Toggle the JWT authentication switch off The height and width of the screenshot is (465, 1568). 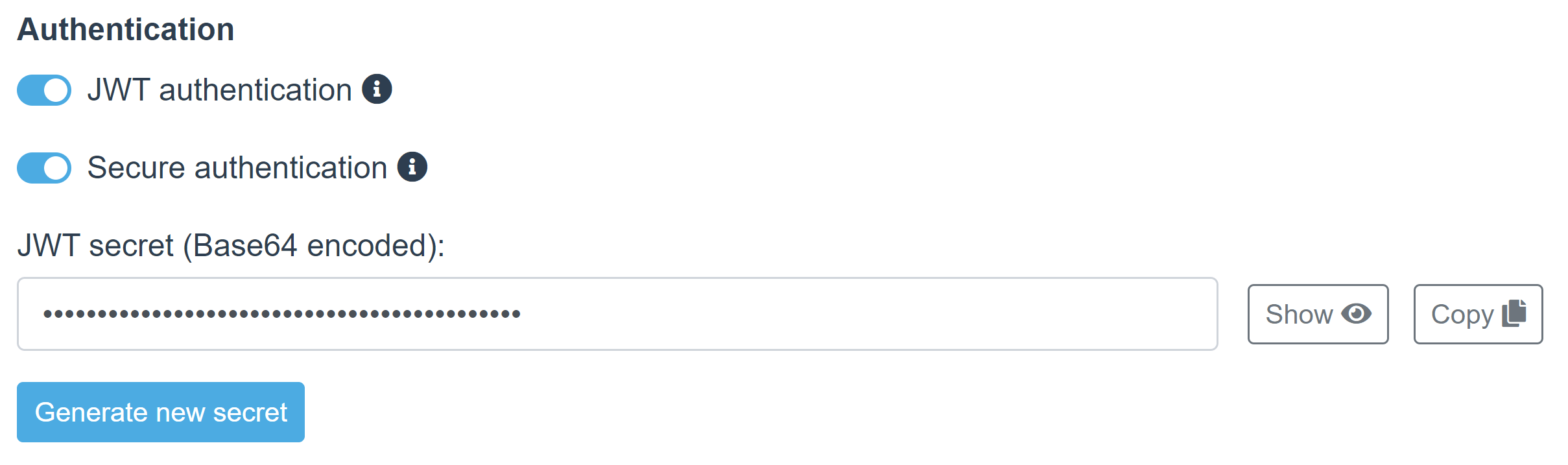[44, 90]
